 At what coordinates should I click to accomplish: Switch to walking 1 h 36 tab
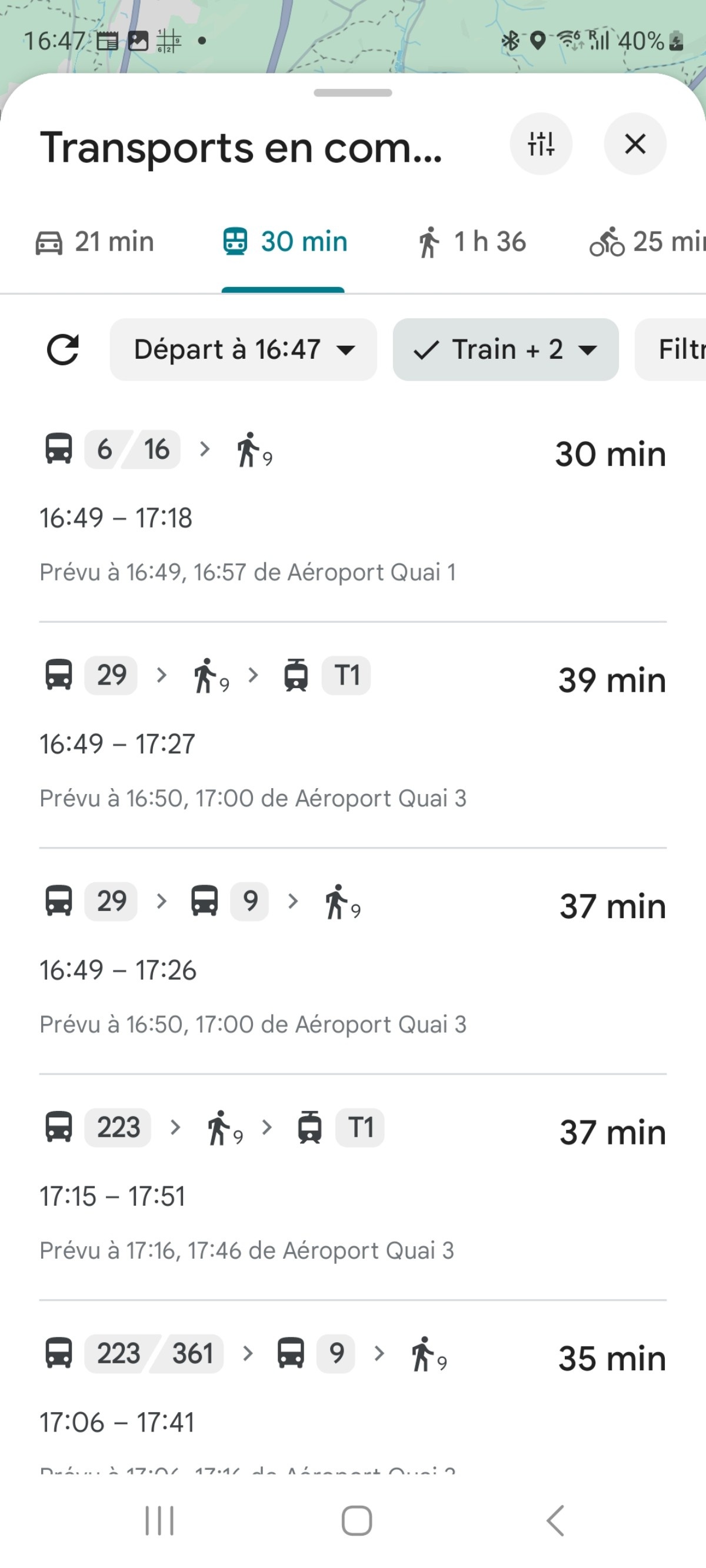click(x=471, y=242)
